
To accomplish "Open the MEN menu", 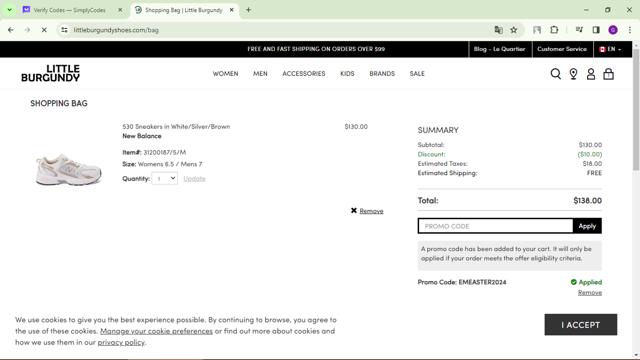I will (260, 73).
